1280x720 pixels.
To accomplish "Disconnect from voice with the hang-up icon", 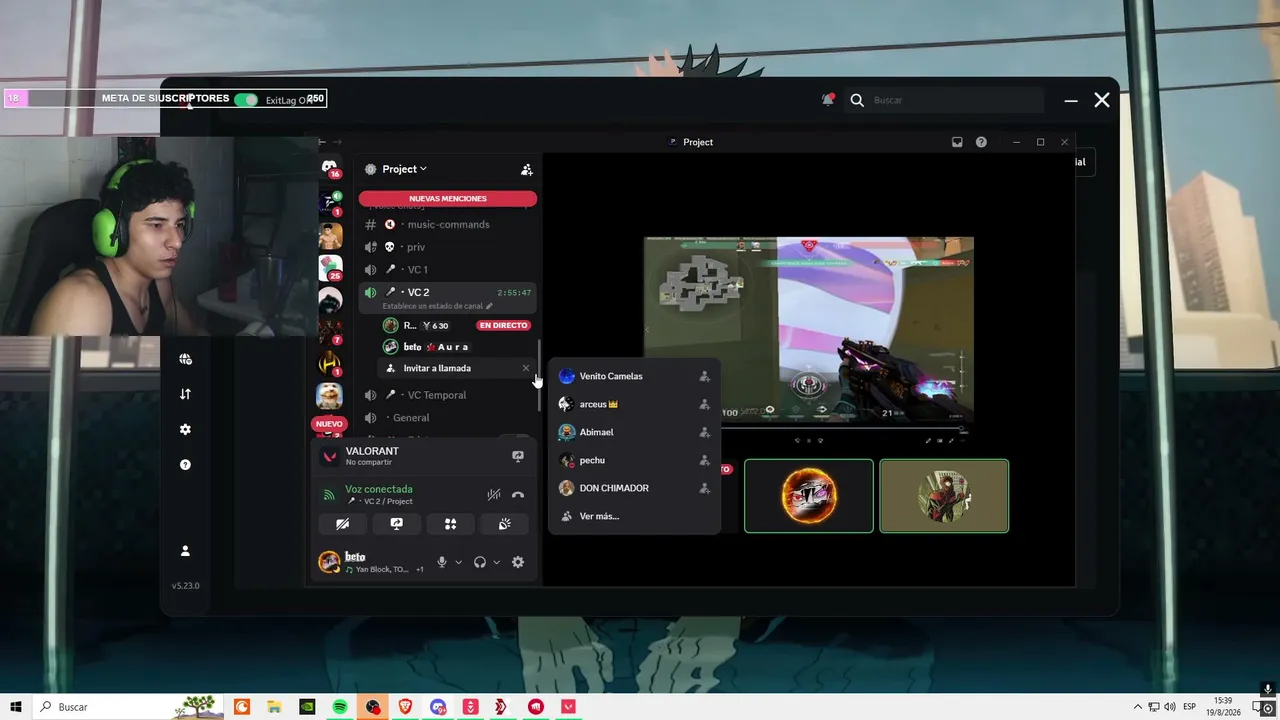I will (518, 495).
